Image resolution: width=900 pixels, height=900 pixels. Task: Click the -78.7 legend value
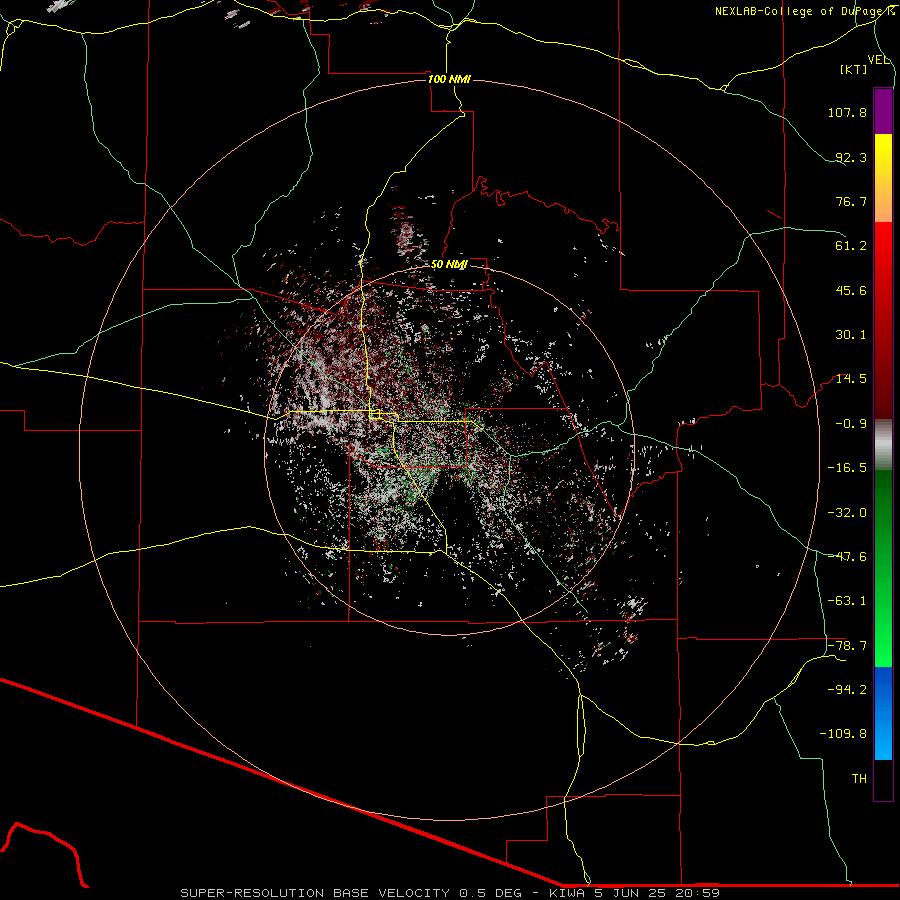point(847,646)
